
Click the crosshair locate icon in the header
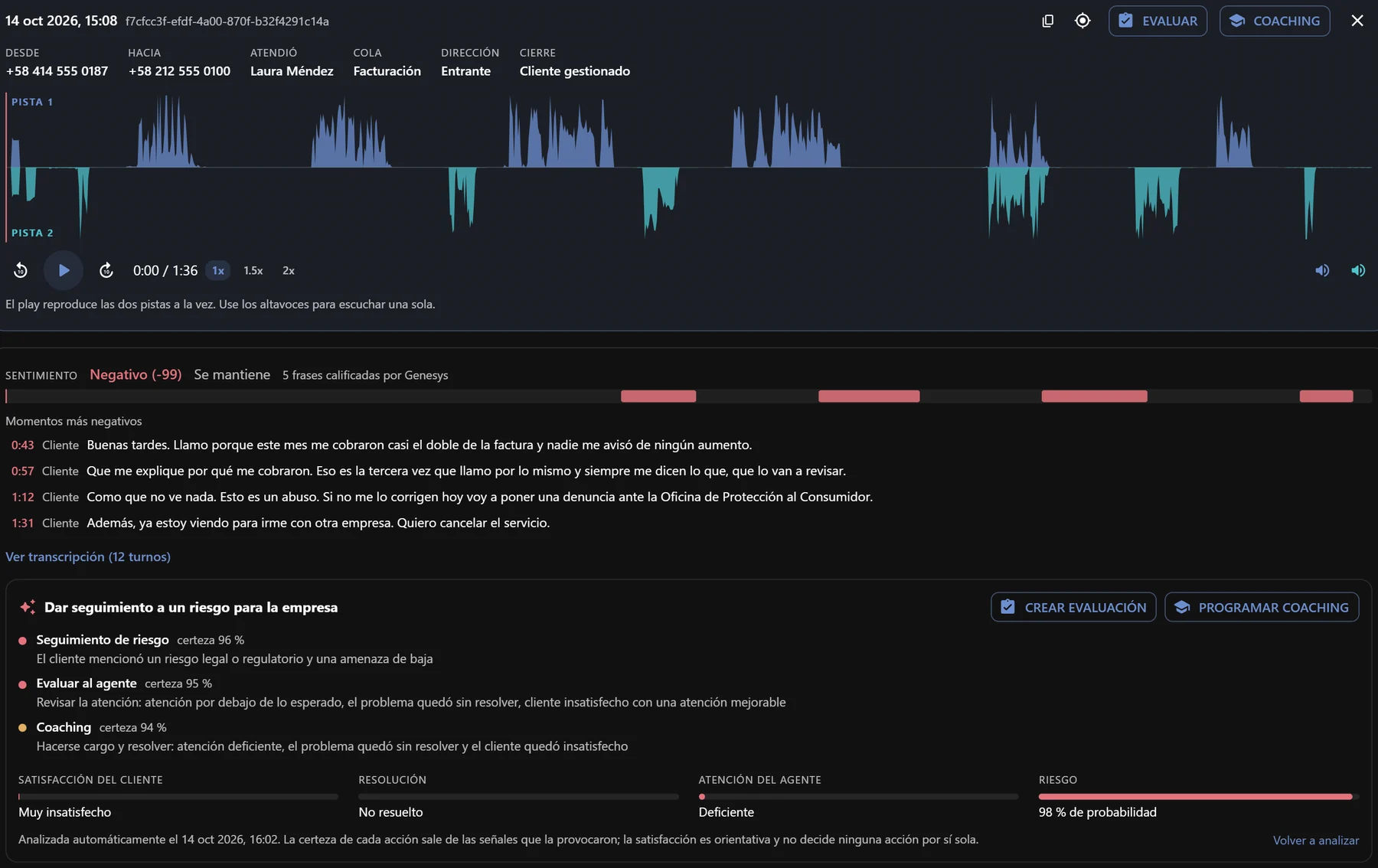click(1082, 21)
